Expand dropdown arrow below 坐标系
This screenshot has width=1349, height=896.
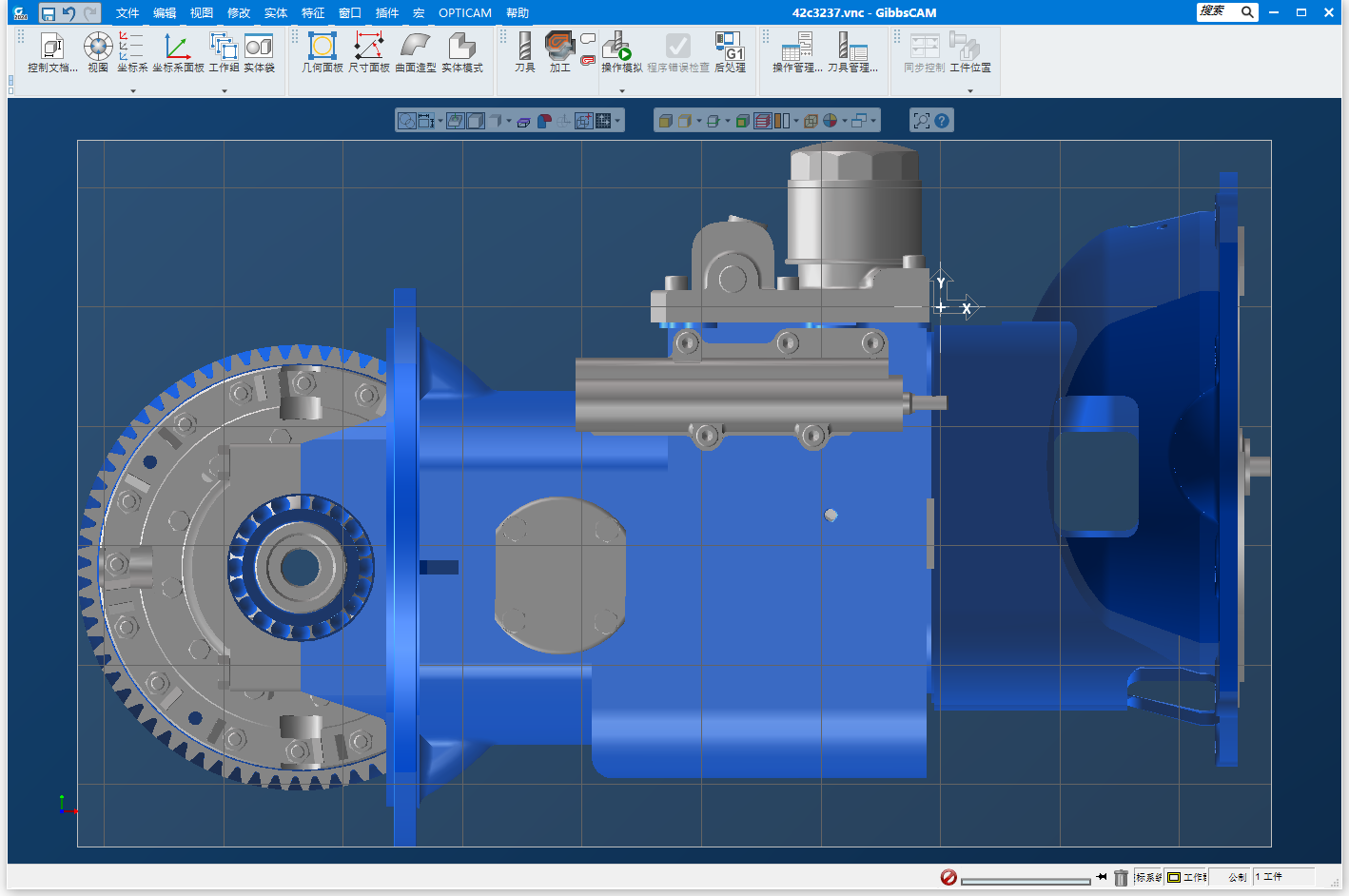[133, 91]
